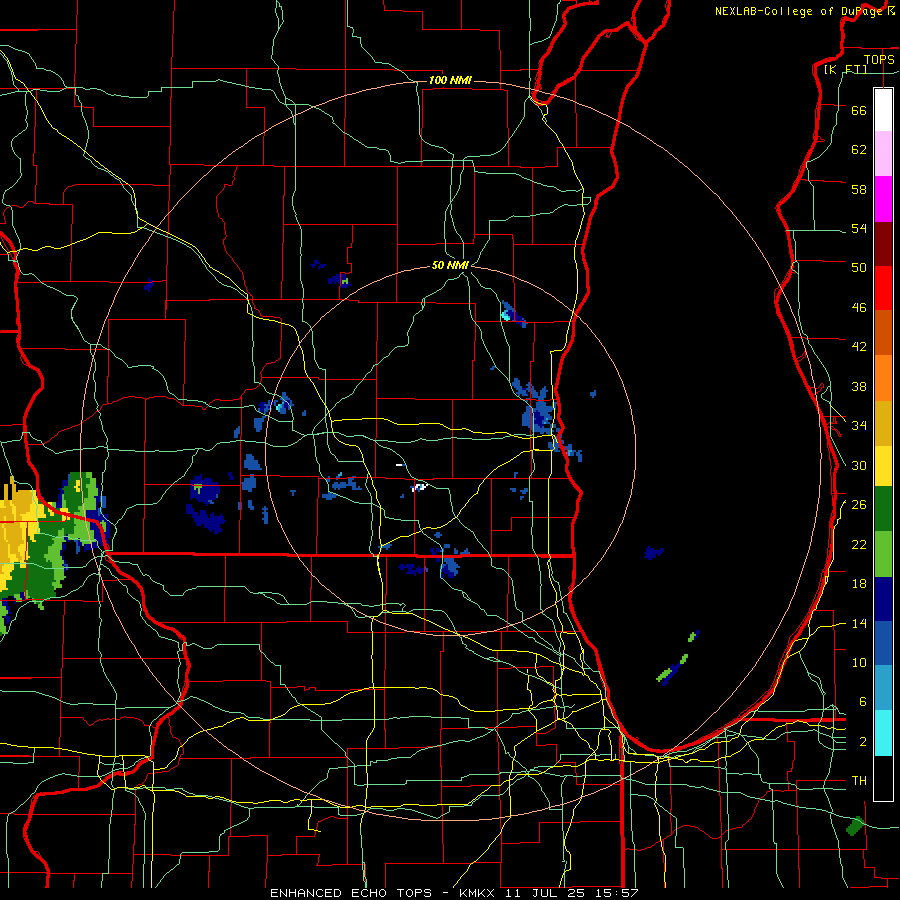Click the 38 scale value

(x=859, y=387)
